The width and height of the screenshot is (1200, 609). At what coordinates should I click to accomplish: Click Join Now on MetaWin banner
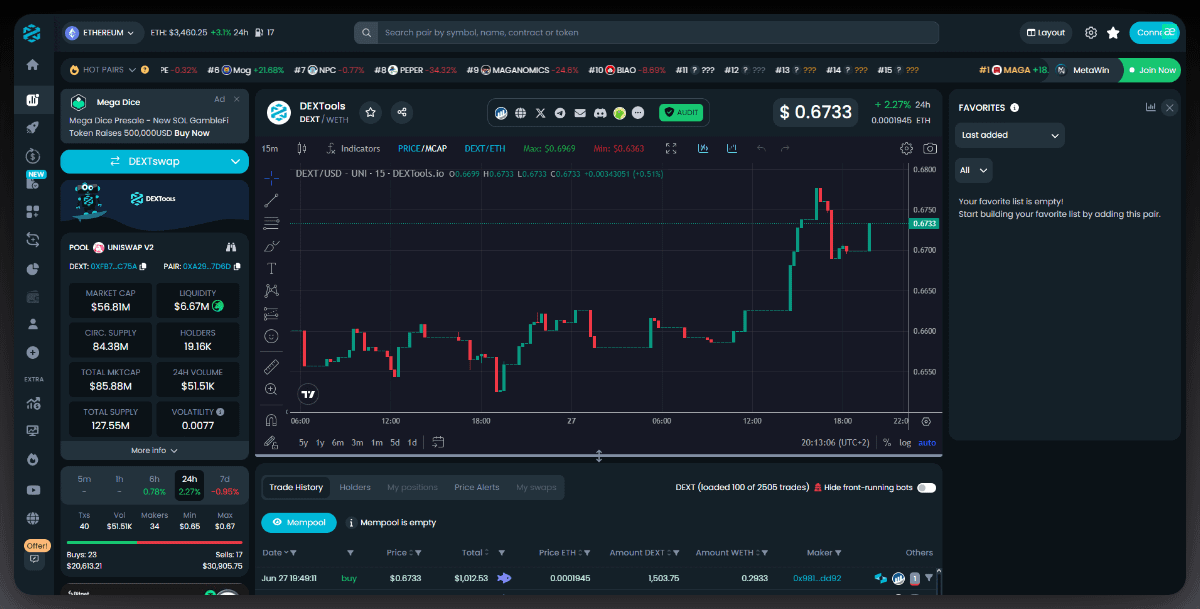(1151, 70)
